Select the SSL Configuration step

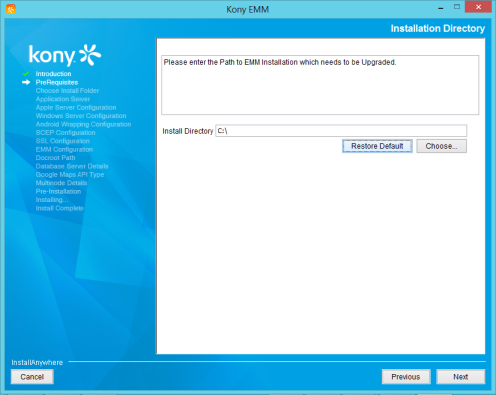click(x=63, y=141)
